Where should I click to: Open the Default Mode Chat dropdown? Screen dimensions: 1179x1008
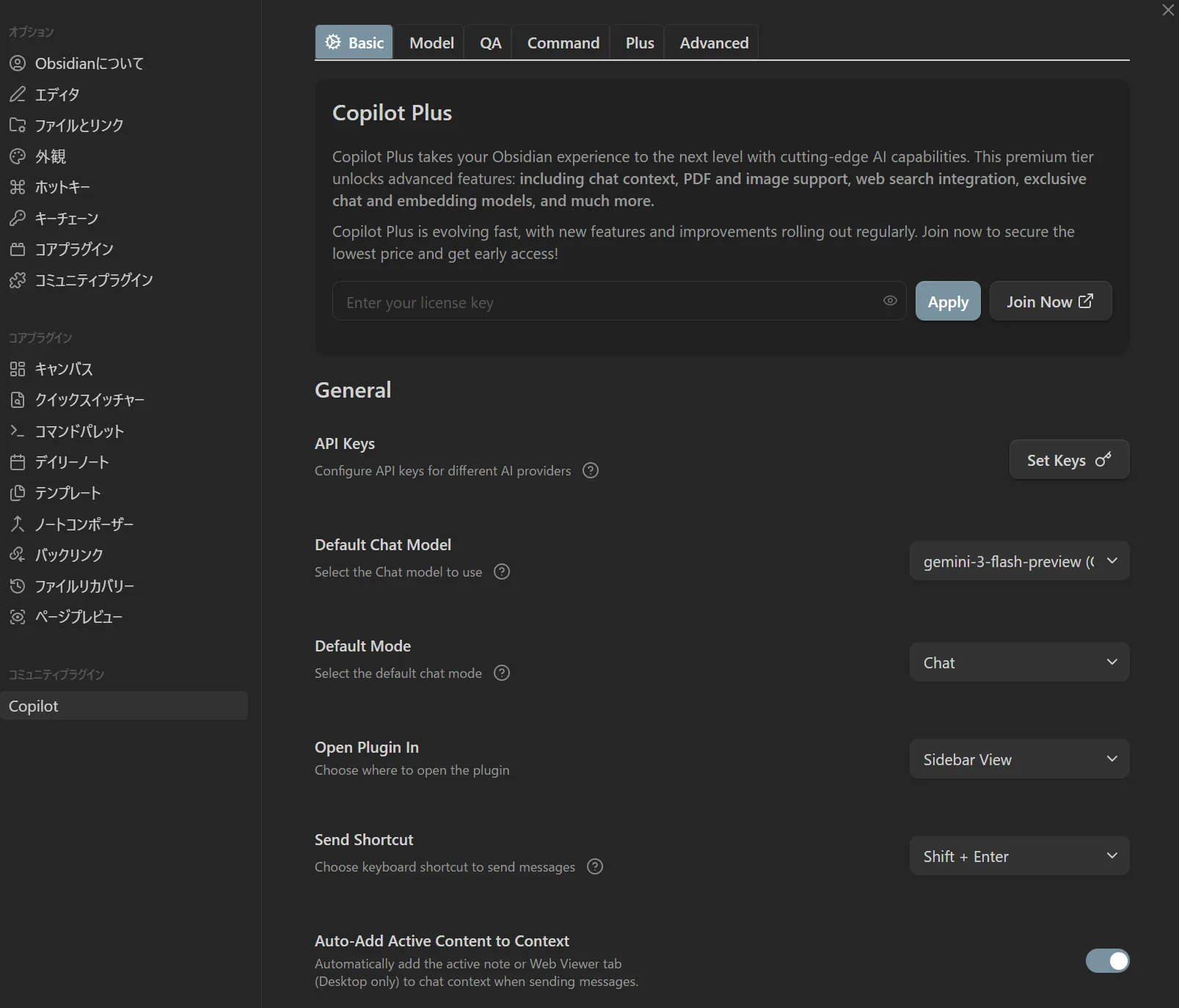[x=1019, y=662]
